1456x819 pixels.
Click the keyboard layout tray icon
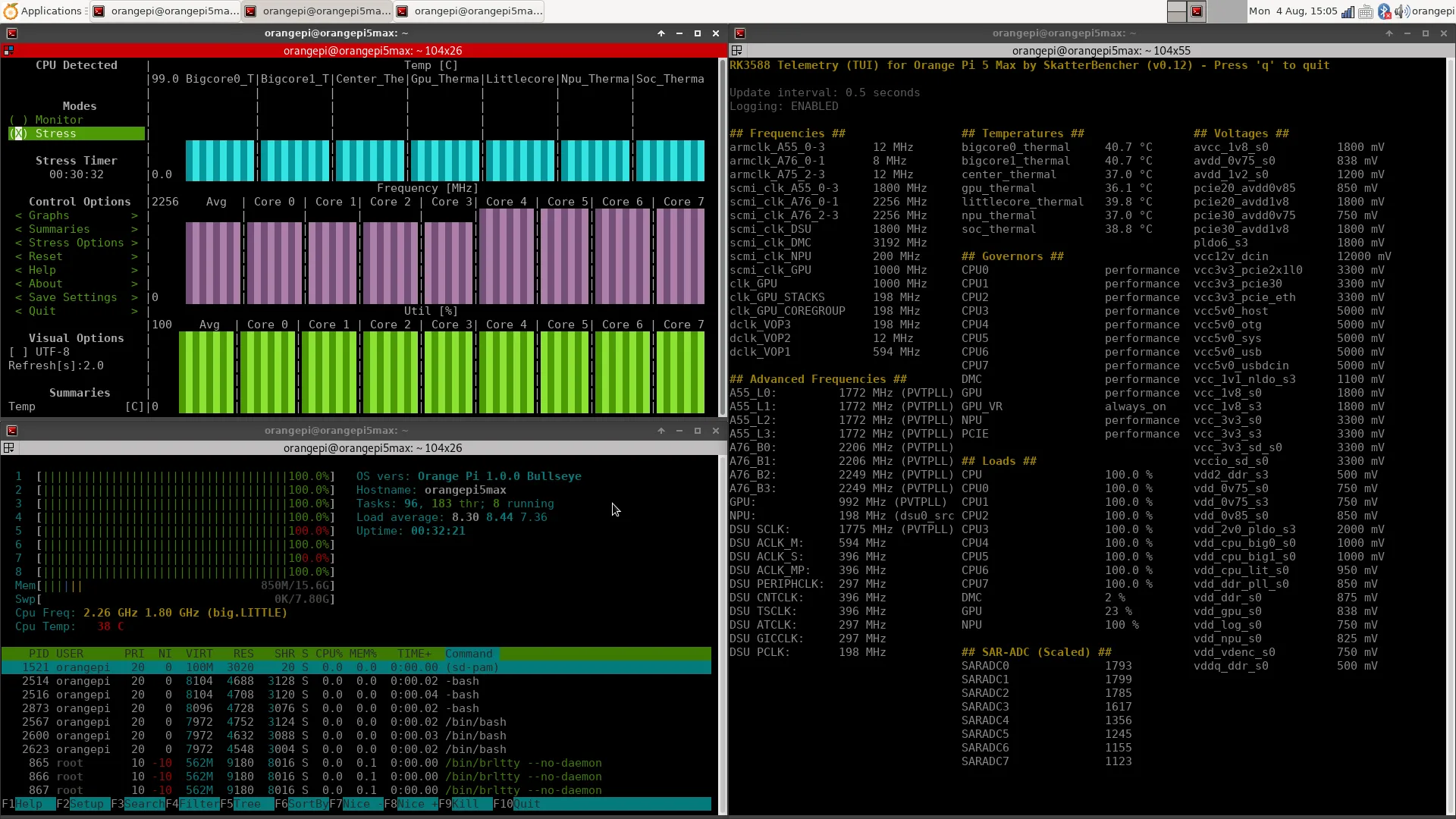coord(1366,11)
